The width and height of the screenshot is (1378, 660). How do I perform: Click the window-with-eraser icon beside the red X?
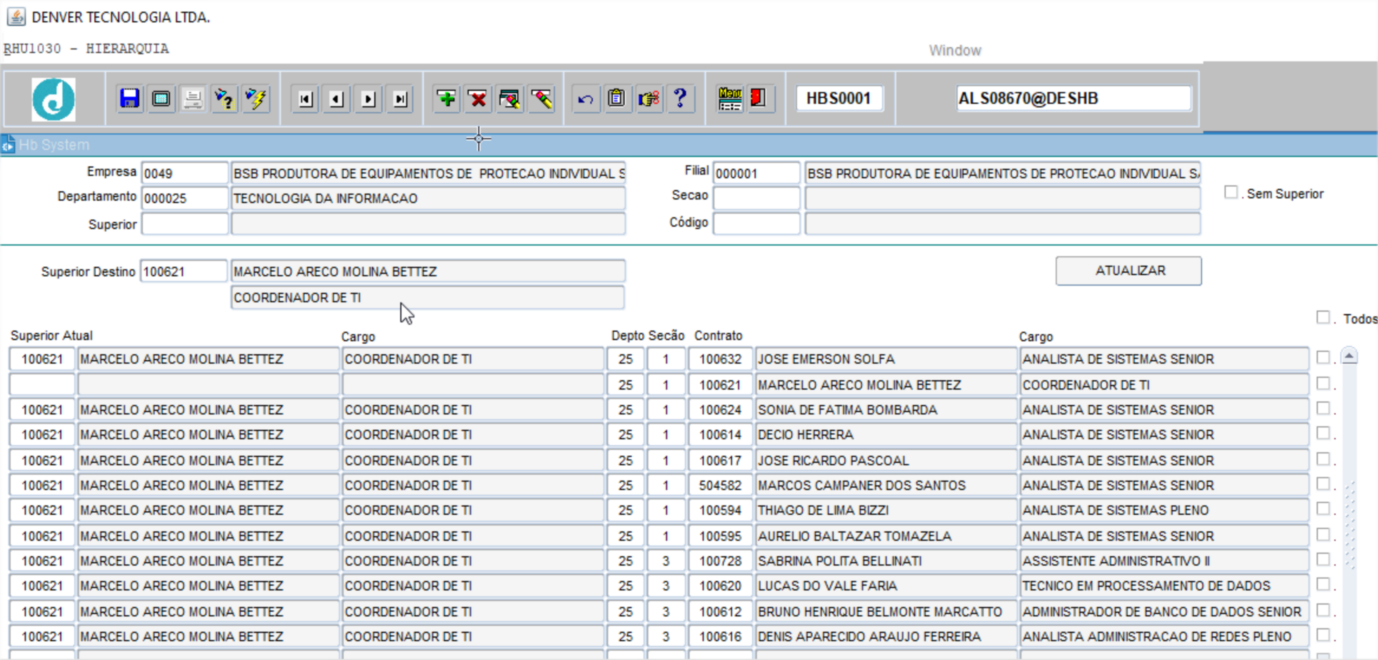pyautogui.click(x=510, y=99)
